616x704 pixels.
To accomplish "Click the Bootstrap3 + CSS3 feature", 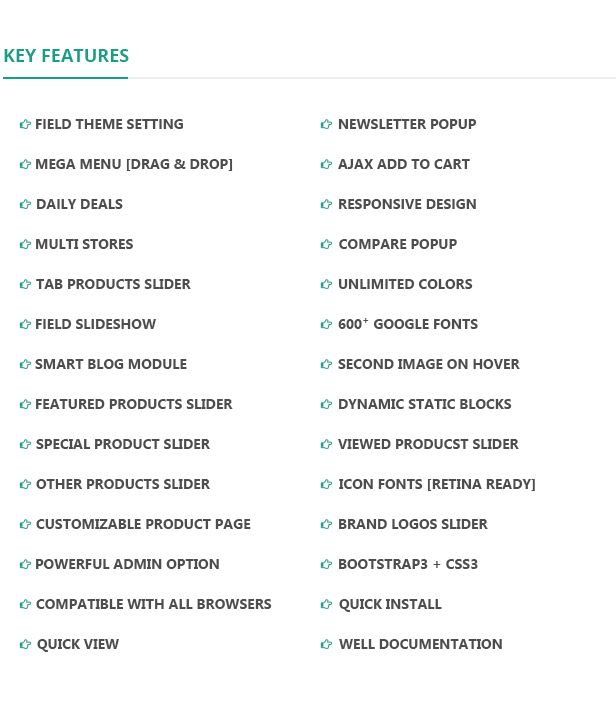I will coord(408,564).
